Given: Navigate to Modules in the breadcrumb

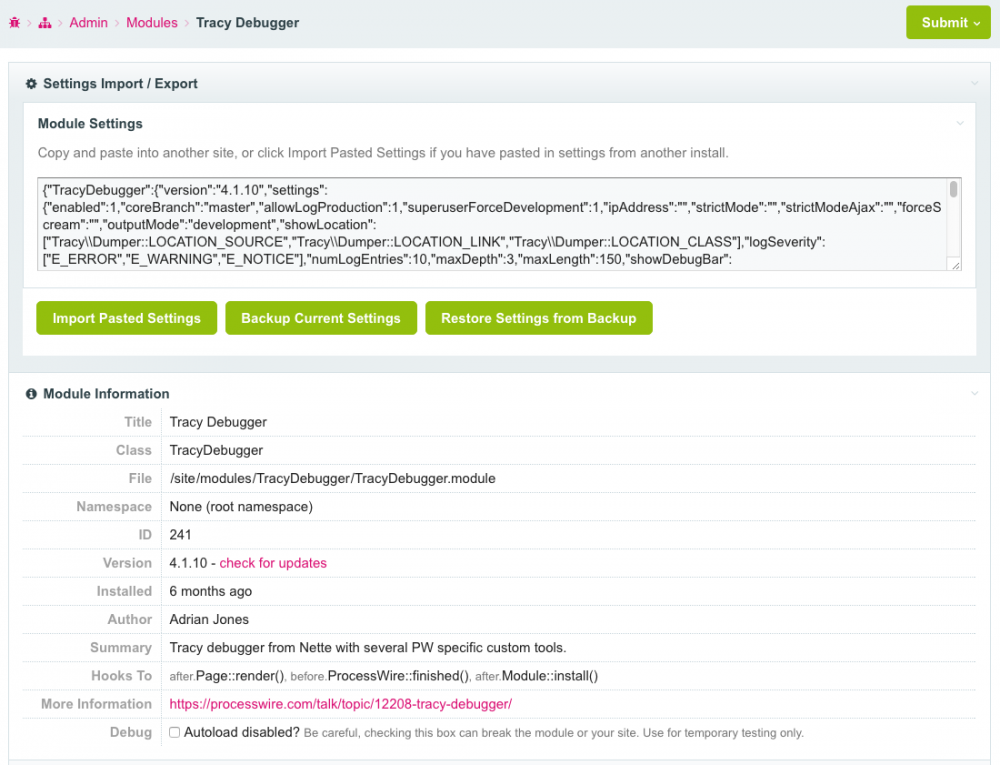Looking at the screenshot, I should pos(152,23).
